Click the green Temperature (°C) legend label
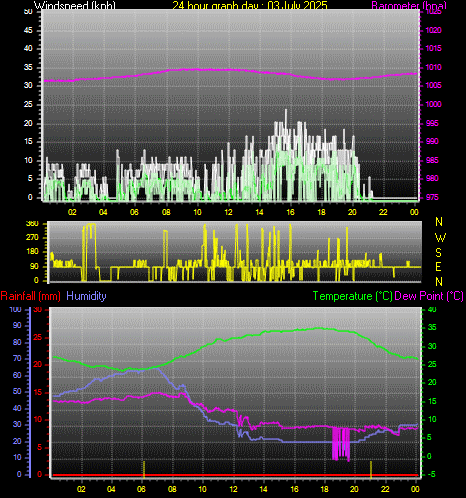 (352, 296)
